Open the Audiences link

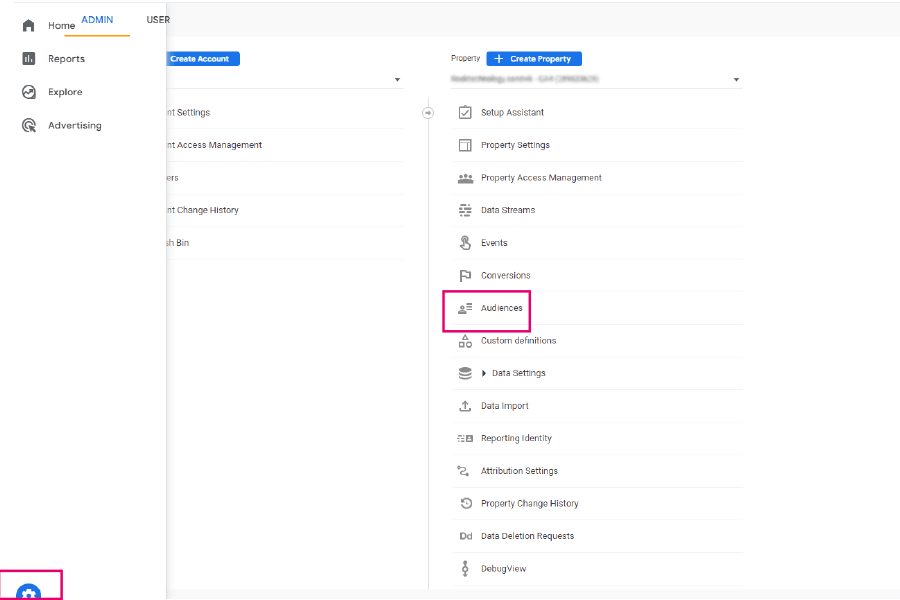502,308
